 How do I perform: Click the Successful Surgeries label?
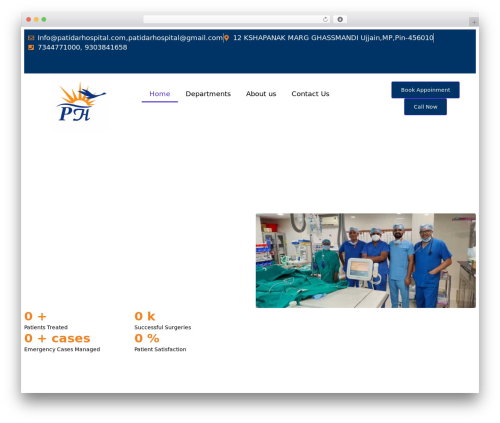[163, 327]
